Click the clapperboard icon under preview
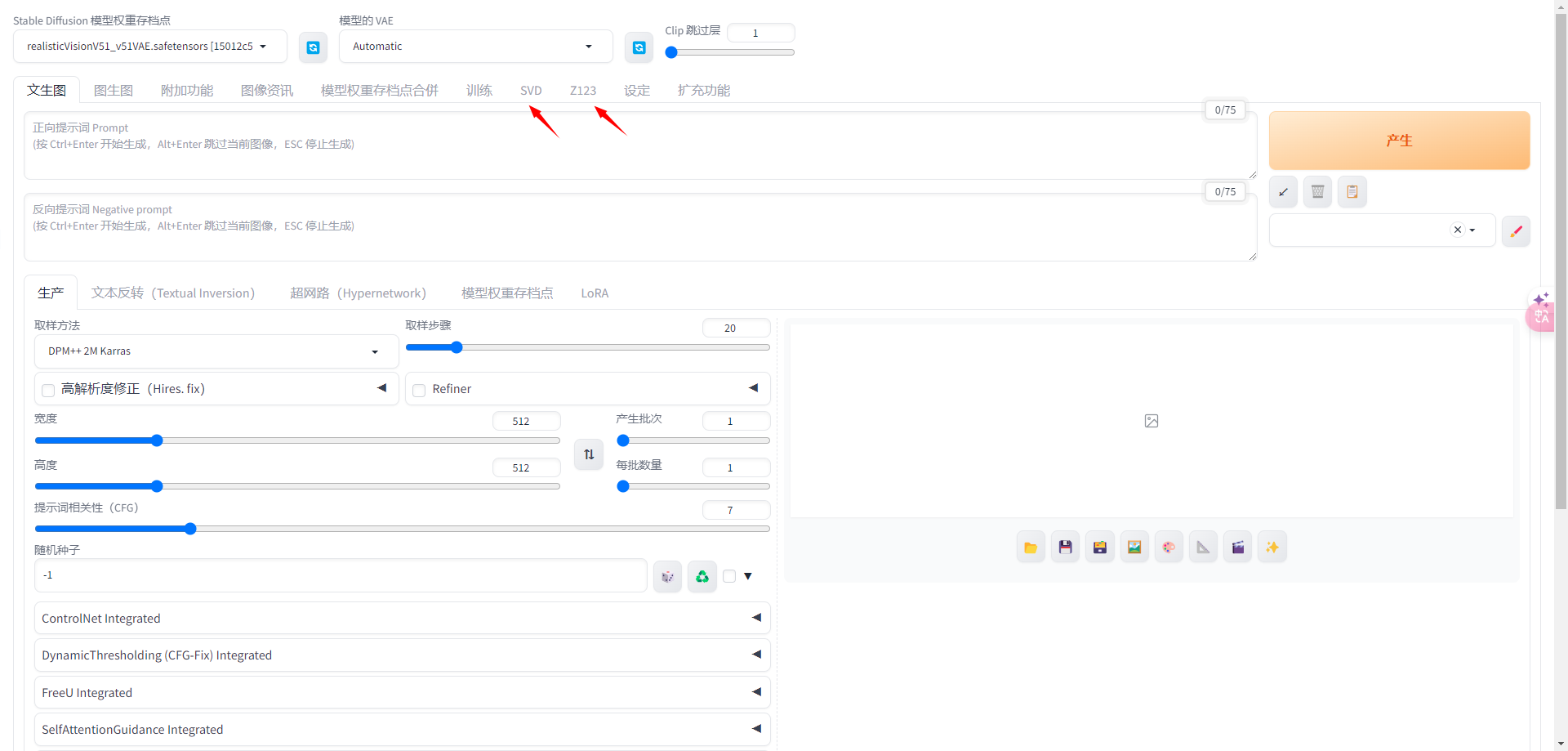1568x751 pixels. (1238, 548)
